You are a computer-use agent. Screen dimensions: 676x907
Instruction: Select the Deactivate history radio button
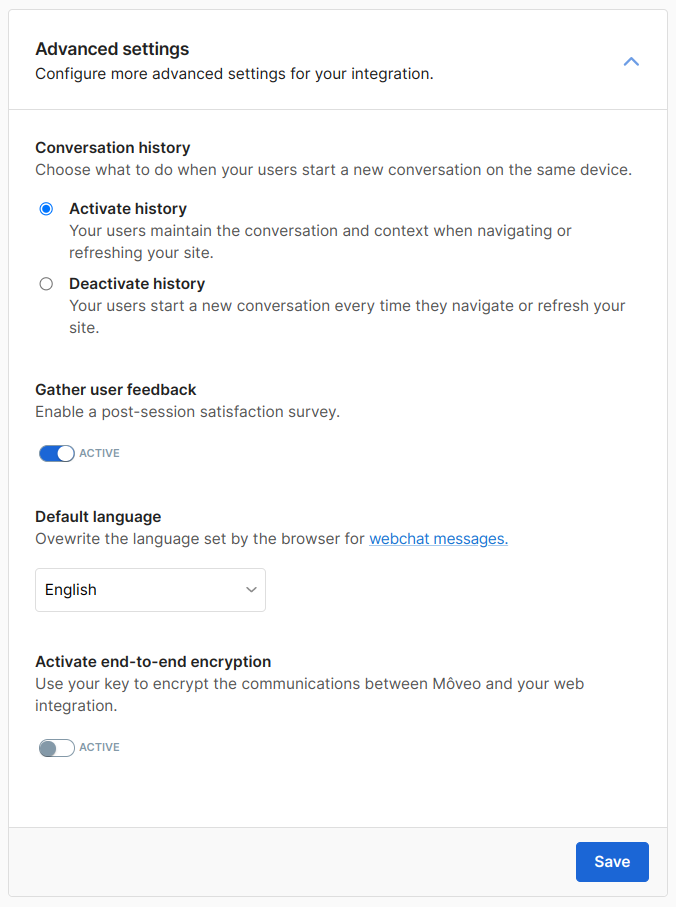(46, 284)
